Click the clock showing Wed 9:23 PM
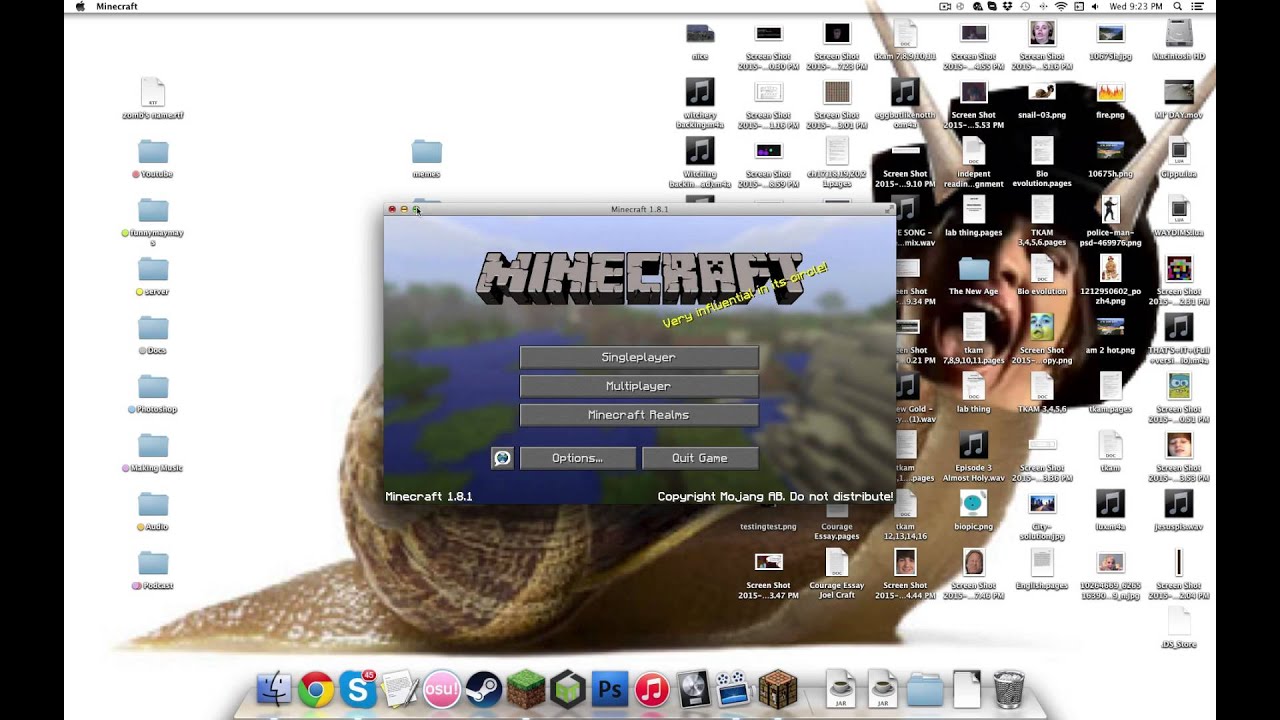Image resolution: width=1280 pixels, height=720 pixels. pos(1136,6)
